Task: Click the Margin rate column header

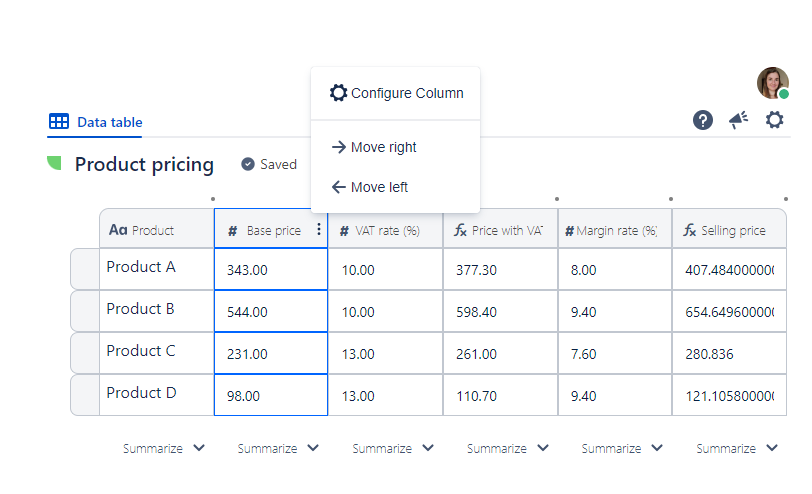Action: (x=614, y=230)
